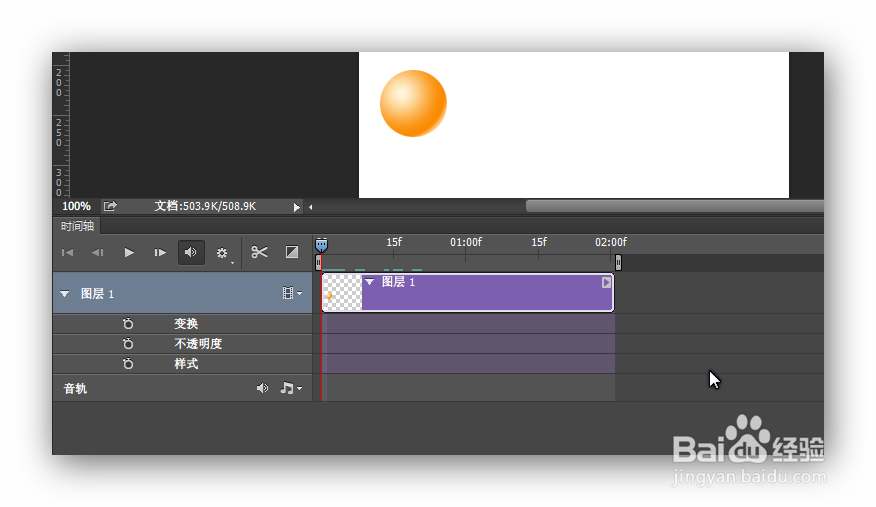Image resolution: width=876 pixels, height=507 pixels.
Task: Click the 100% zoom level field
Action: (76, 206)
